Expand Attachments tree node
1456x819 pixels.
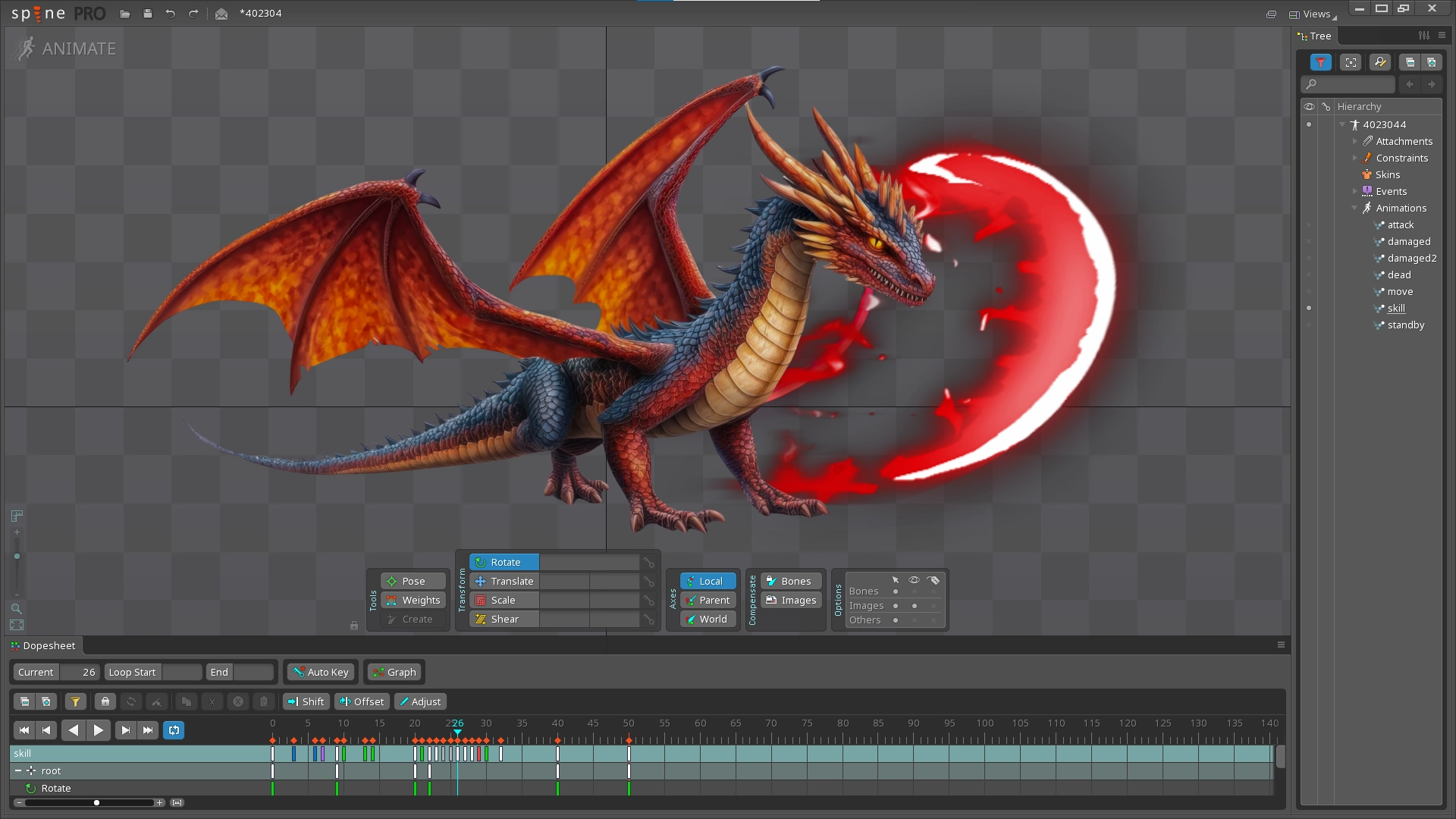(1355, 141)
